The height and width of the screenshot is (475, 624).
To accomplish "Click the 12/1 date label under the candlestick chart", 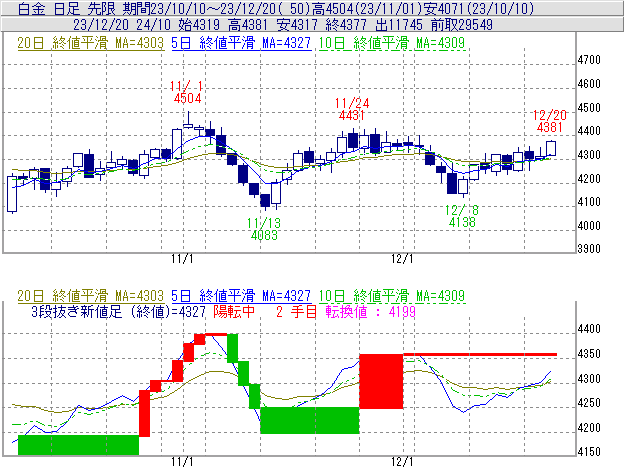I will tap(402, 259).
